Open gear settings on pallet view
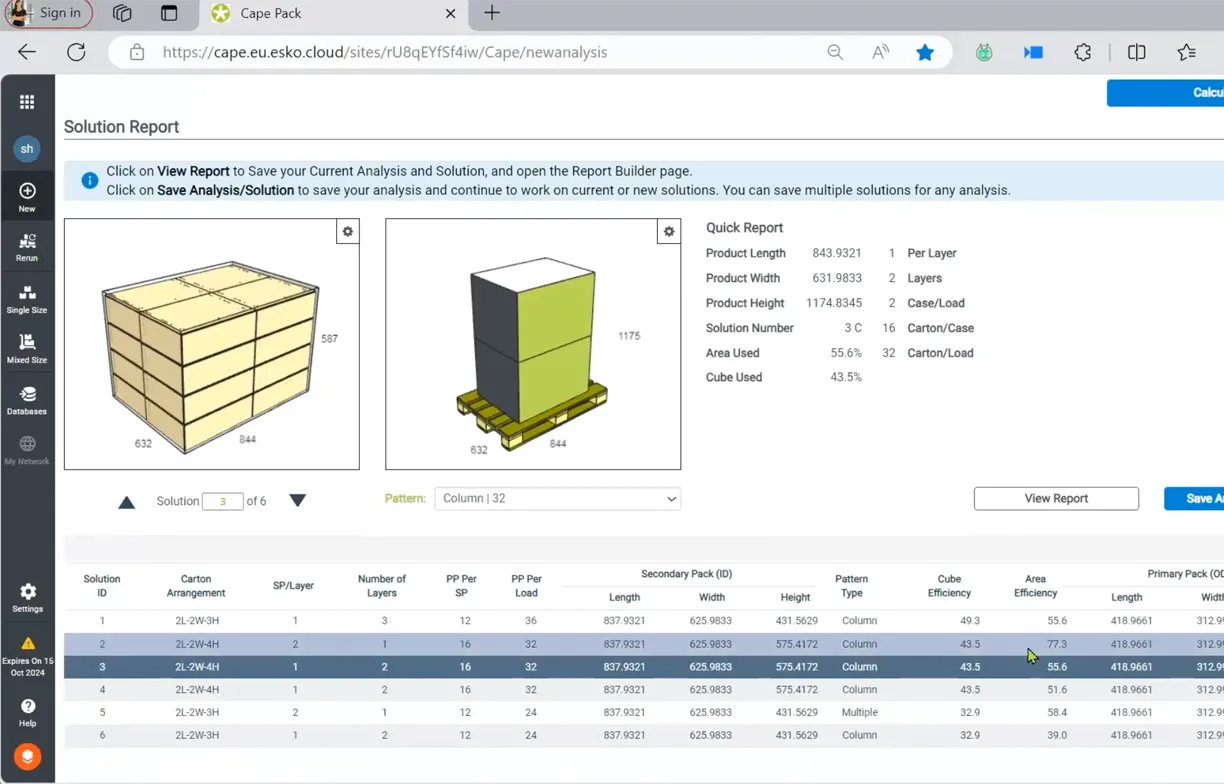Viewport: 1224px width, 784px height. (669, 232)
